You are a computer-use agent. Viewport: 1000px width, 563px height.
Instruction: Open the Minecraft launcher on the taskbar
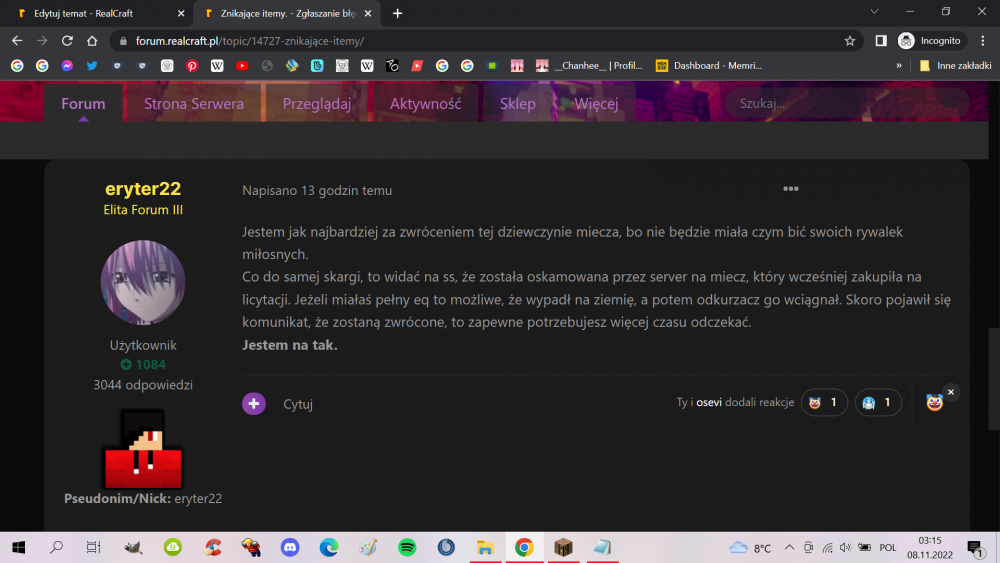click(563, 548)
